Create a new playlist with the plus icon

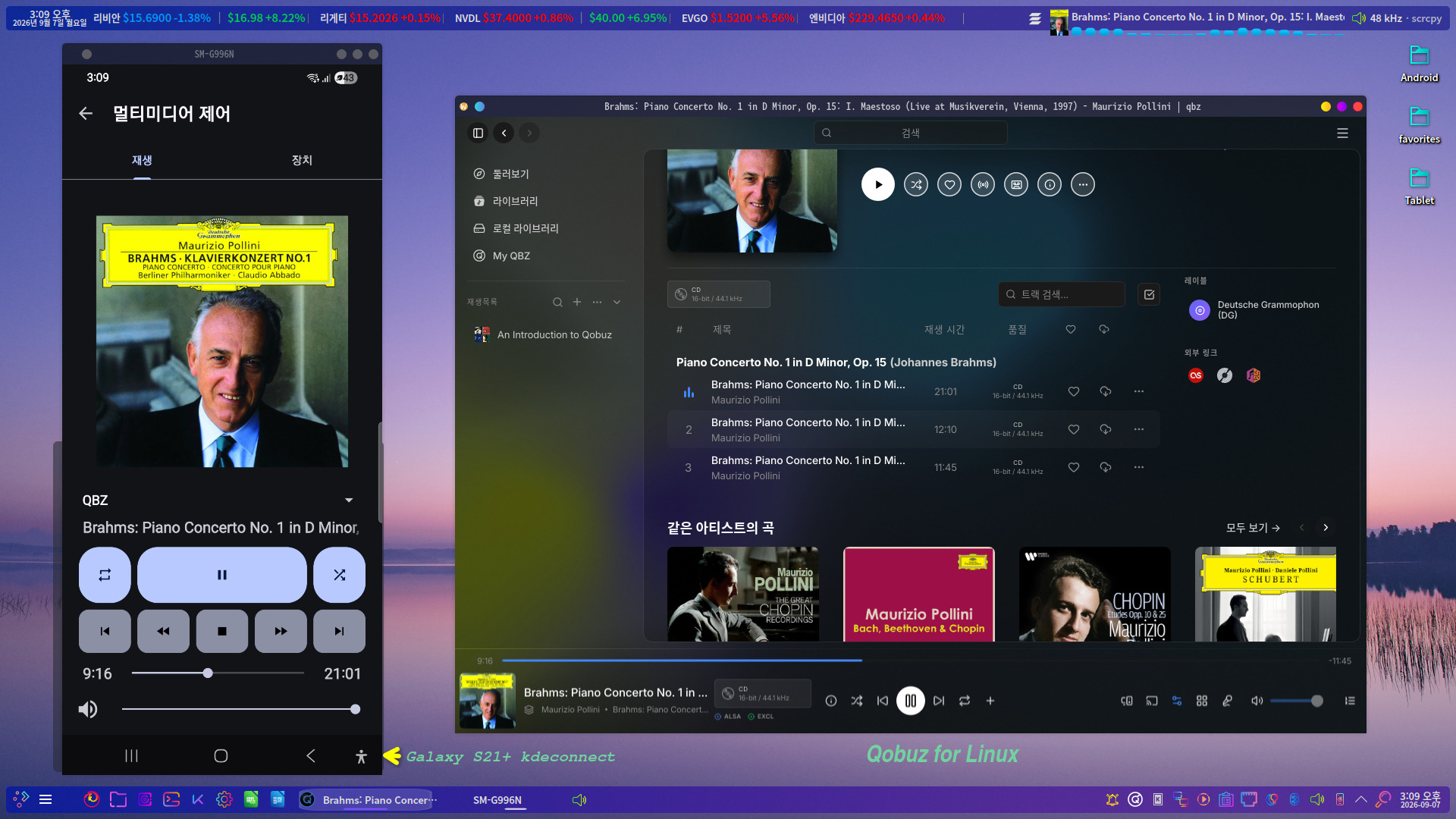click(577, 302)
